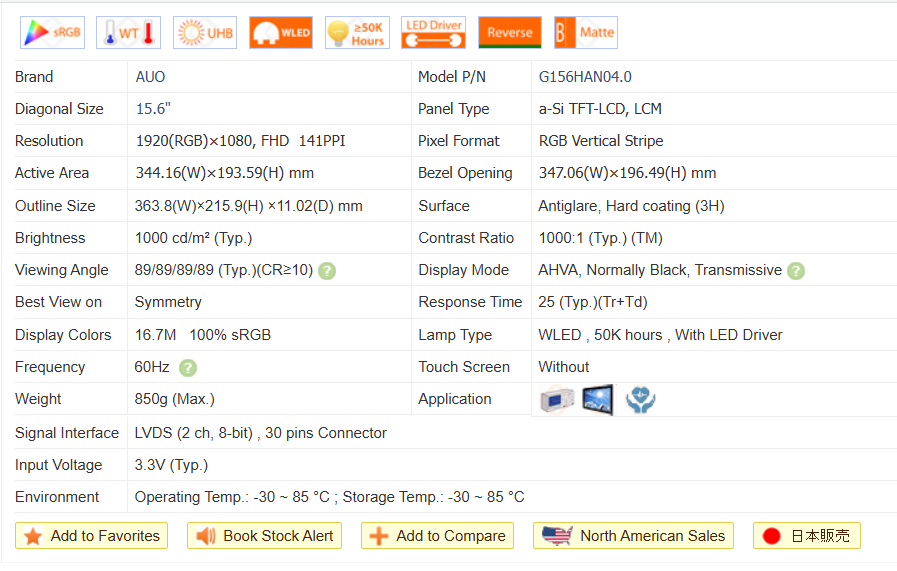Click the LED Driver badge
Viewport: 897px width, 571px height.
[x=433, y=33]
